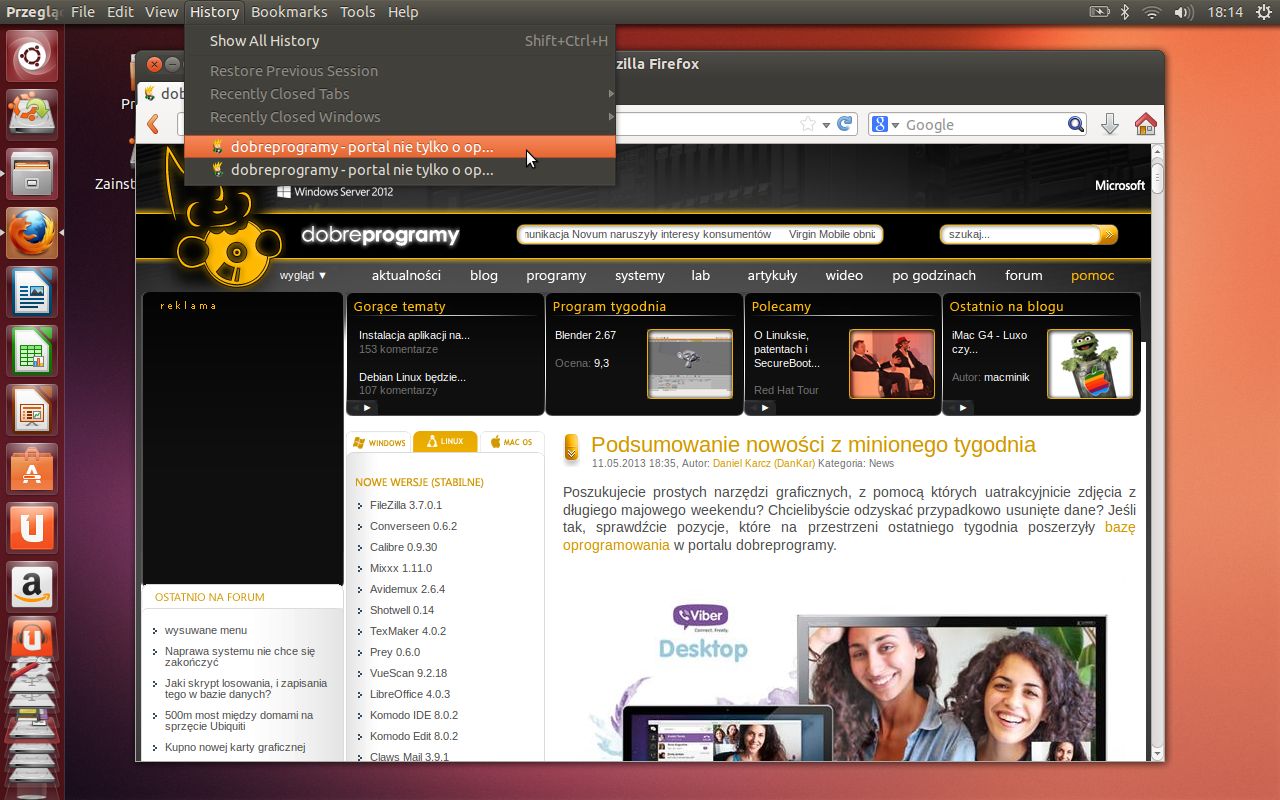The width and height of the screenshot is (1280, 800).
Task: Open the Tools menu
Action: [x=357, y=12]
